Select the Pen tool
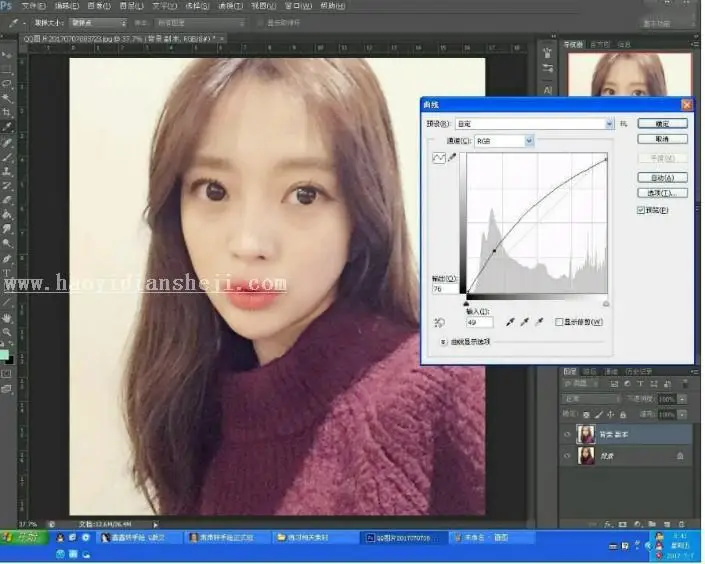Screen dimensions: 705x564 7,259
